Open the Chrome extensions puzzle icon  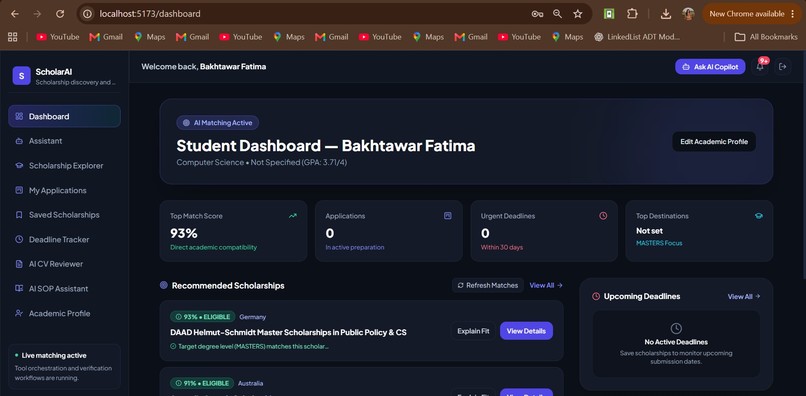(632, 14)
